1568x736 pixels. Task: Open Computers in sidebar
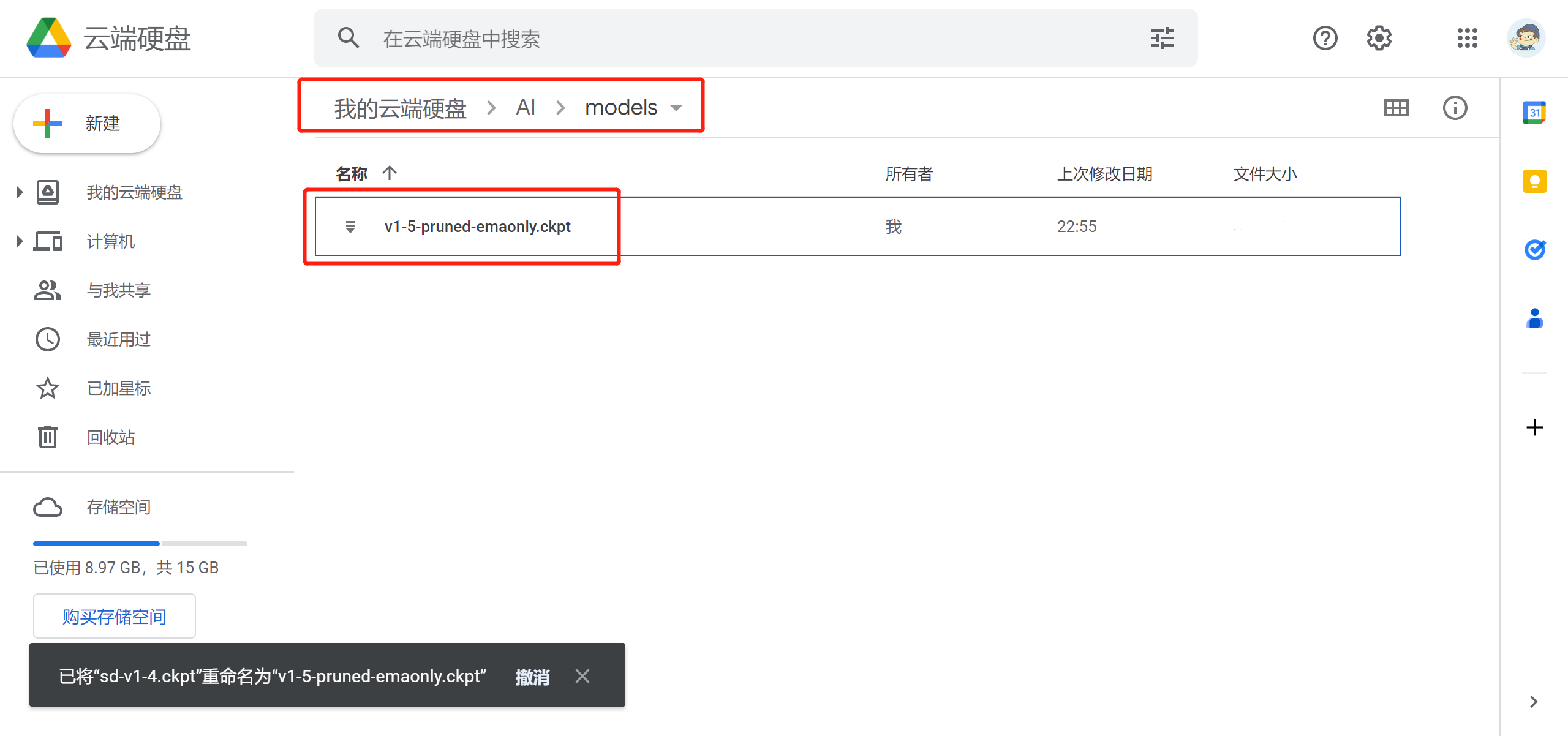[110, 241]
